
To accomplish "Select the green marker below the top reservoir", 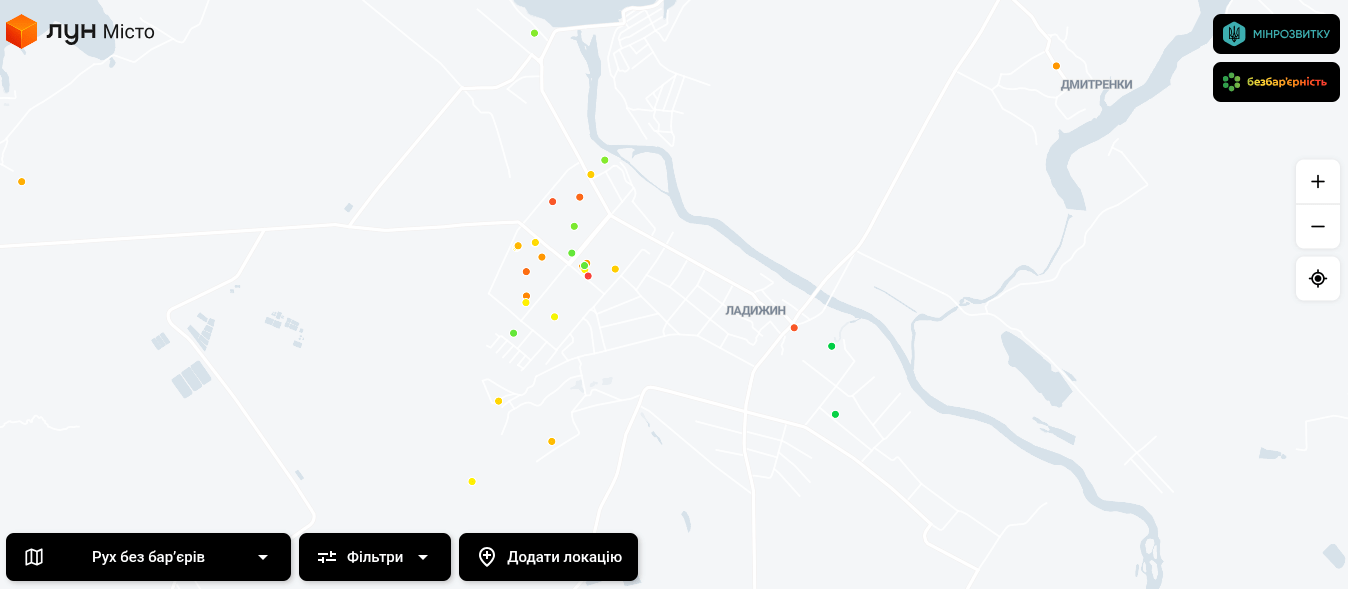I will (534, 33).
